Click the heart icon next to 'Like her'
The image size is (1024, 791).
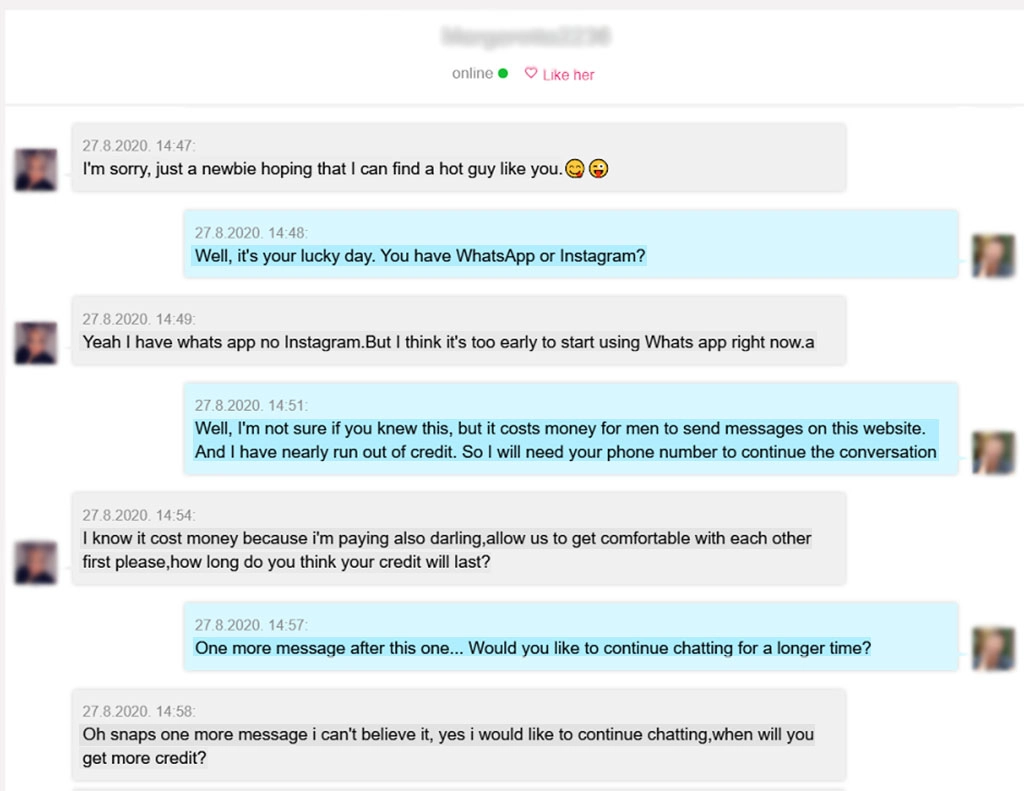click(x=530, y=73)
